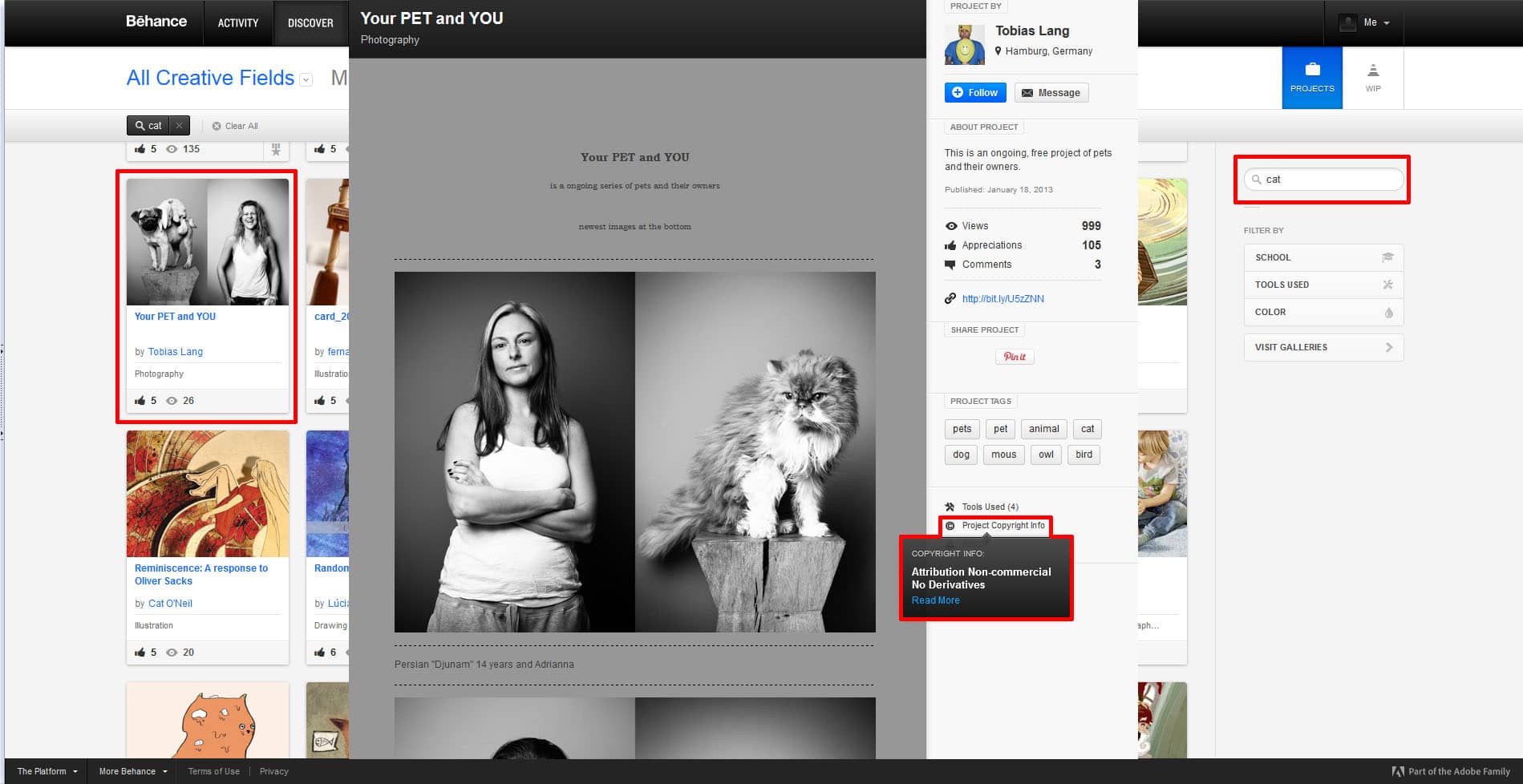
Task: Click the eye icon next to Views count
Action: pyautogui.click(x=951, y=226)
